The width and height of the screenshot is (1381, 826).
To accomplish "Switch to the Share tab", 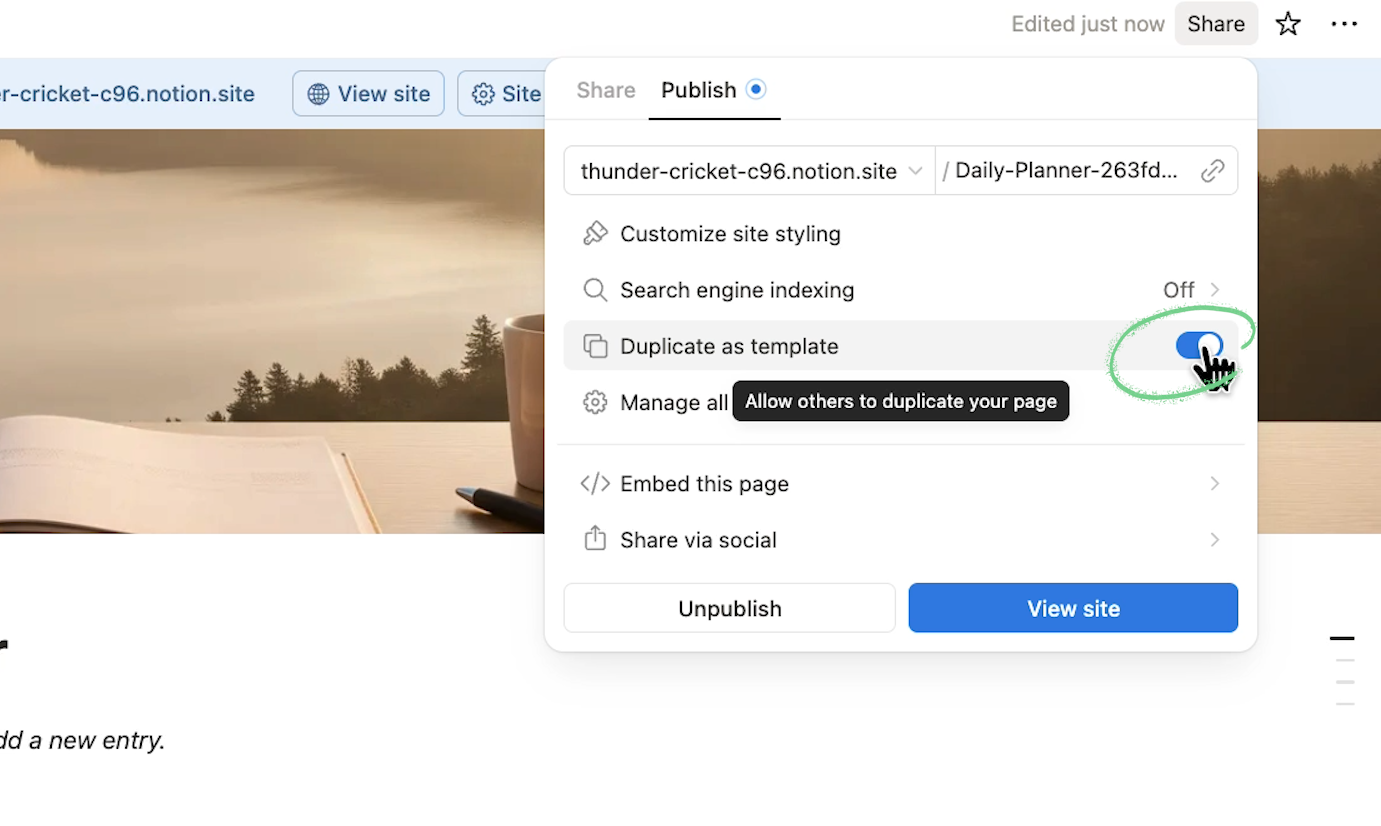I will (605, 90).
